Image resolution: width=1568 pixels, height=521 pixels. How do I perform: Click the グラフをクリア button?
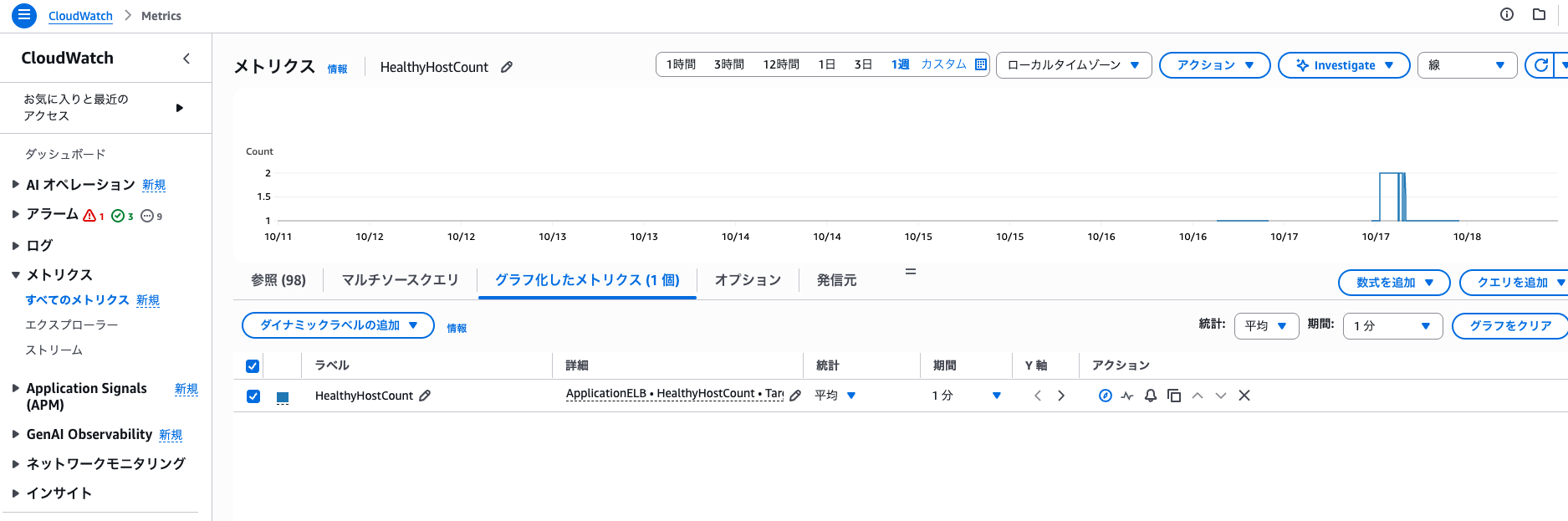click(x=1509, y=325)
